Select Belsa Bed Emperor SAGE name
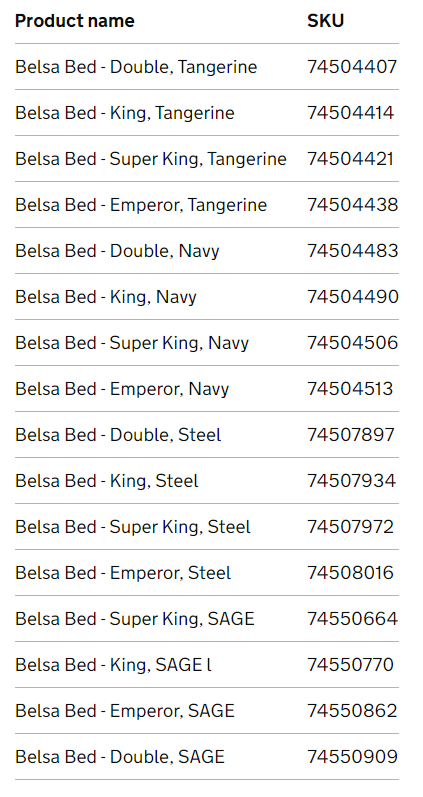 pyautogui.click(x=125, y=711)
